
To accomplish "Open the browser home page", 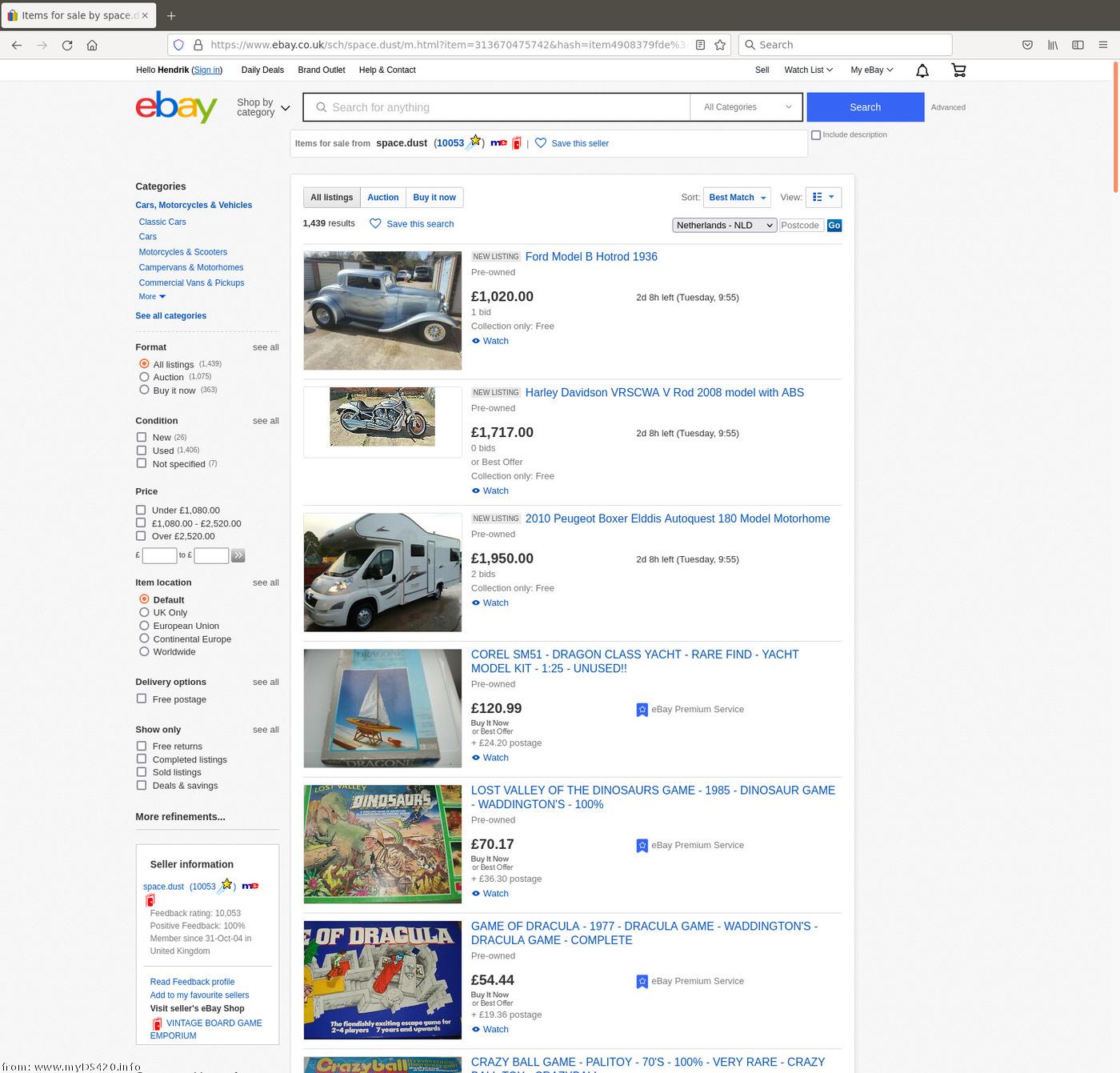I will 92,45.
